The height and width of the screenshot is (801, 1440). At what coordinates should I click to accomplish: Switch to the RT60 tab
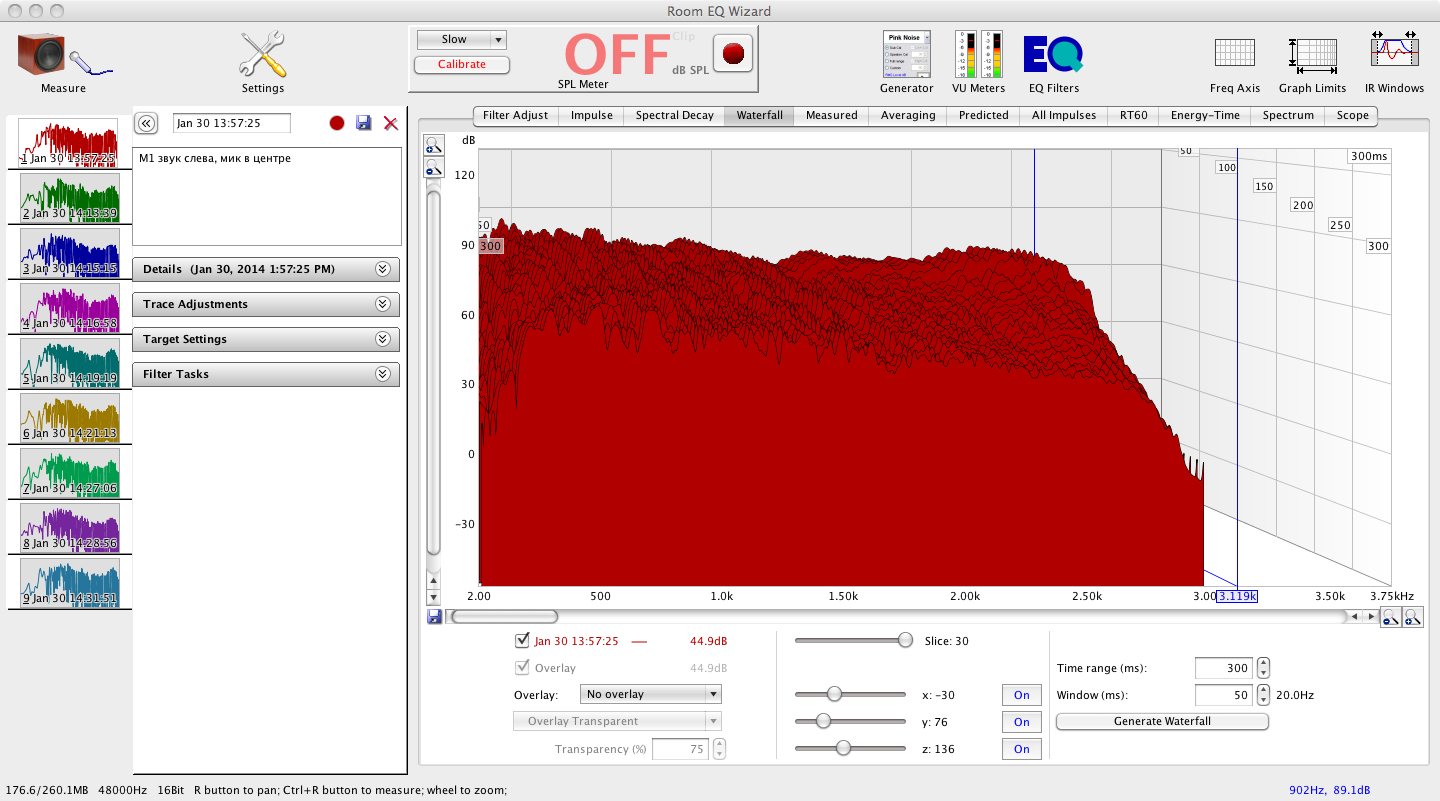coord(1133,115)
